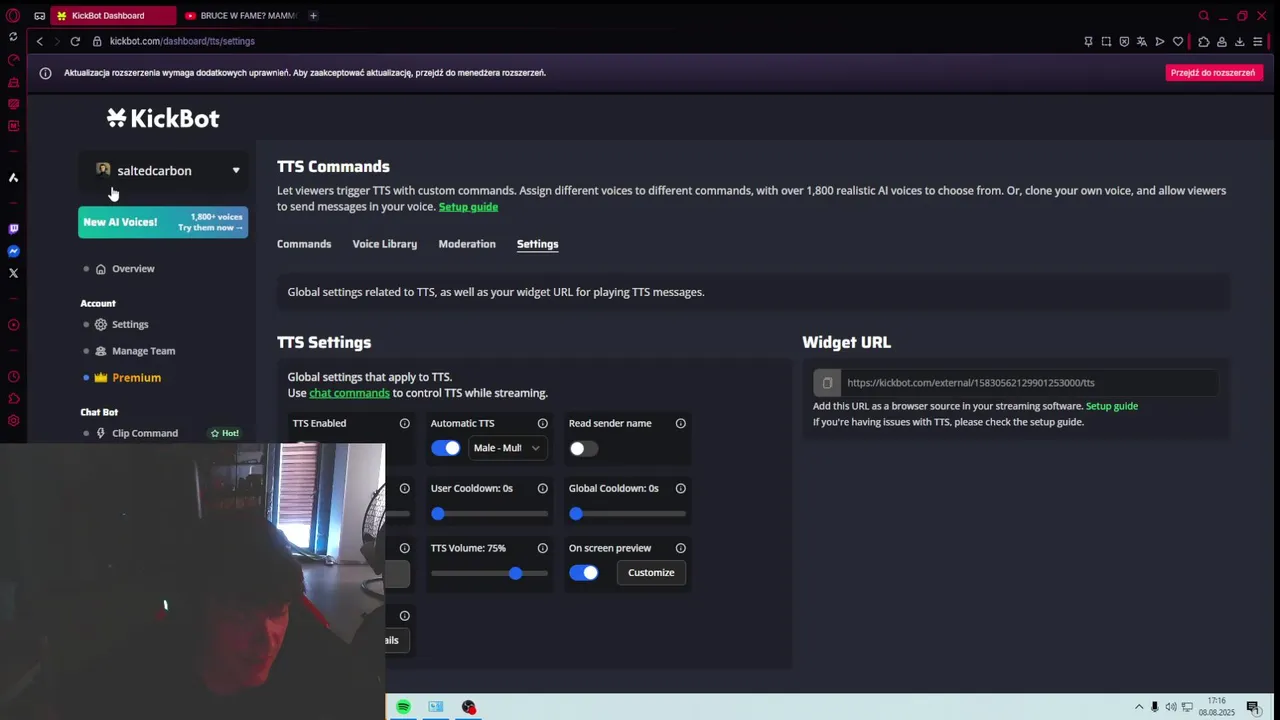
Task: Click the User Cooldown slider handle
Action: [438, 514]
